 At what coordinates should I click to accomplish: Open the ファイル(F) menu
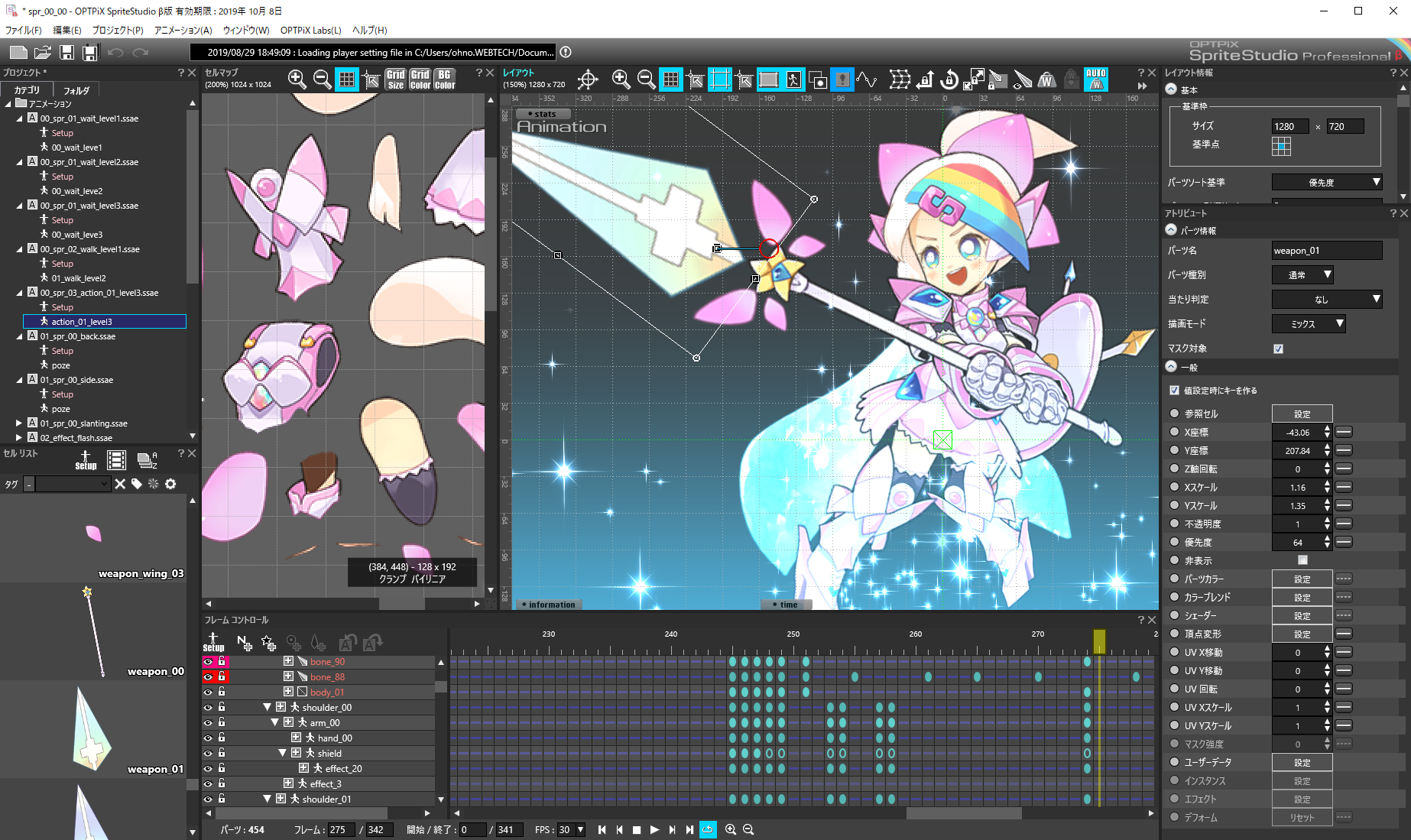[24, 31]
